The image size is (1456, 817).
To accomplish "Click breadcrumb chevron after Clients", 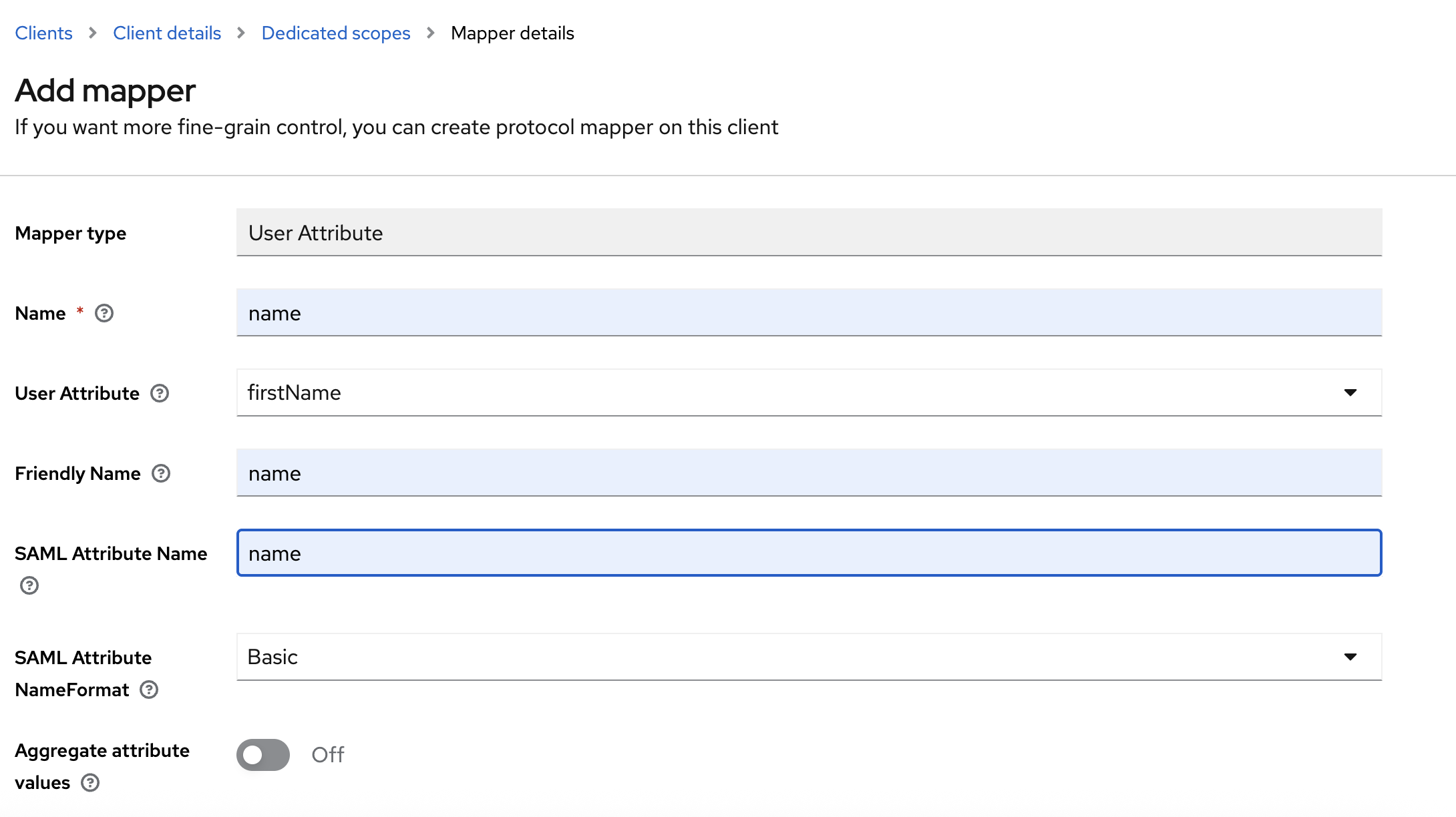I will pyautogui.click(x=93, y=33).
